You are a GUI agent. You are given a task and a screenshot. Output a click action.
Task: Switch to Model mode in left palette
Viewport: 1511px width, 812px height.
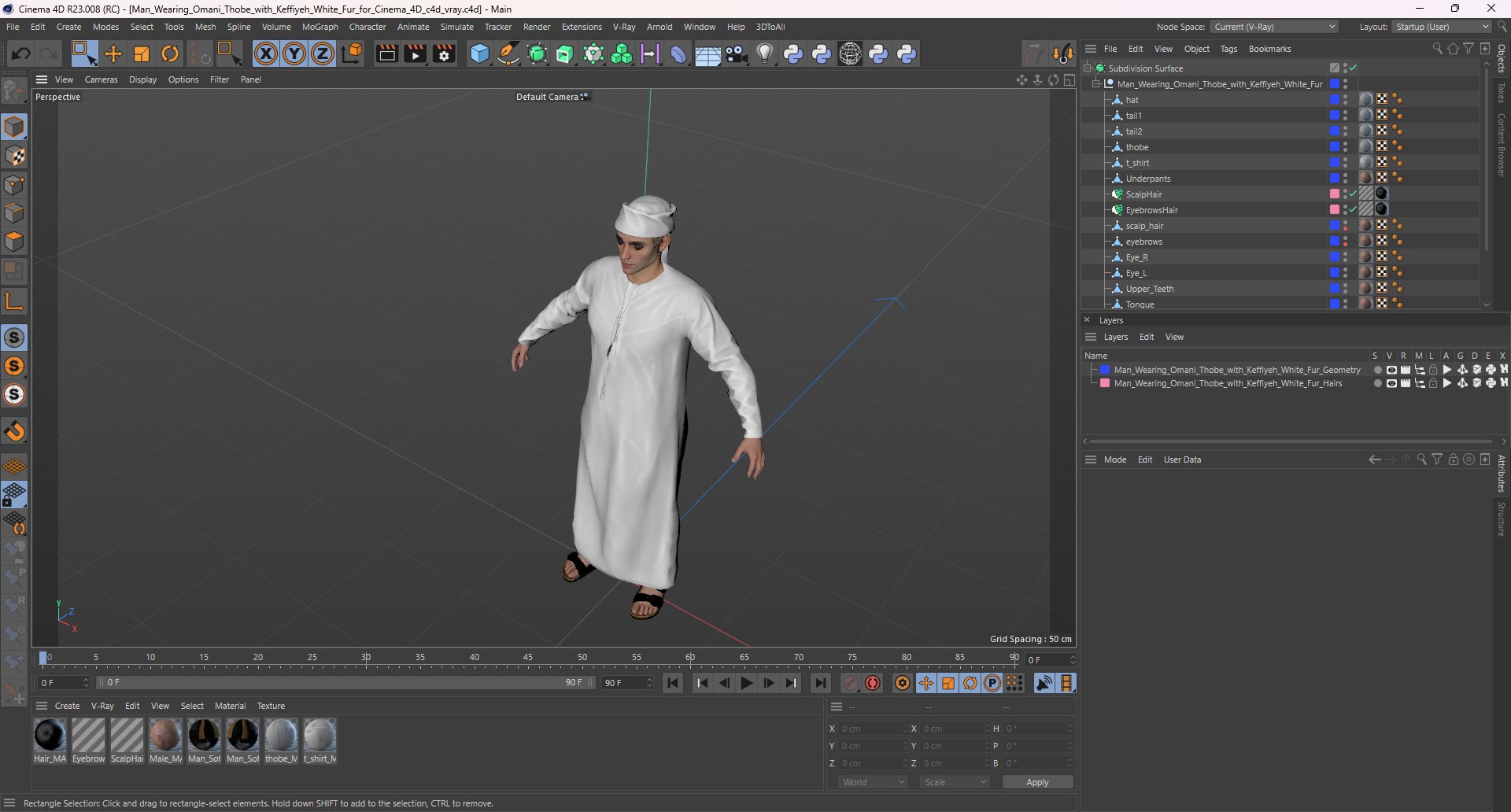click(x=14, y=127)
